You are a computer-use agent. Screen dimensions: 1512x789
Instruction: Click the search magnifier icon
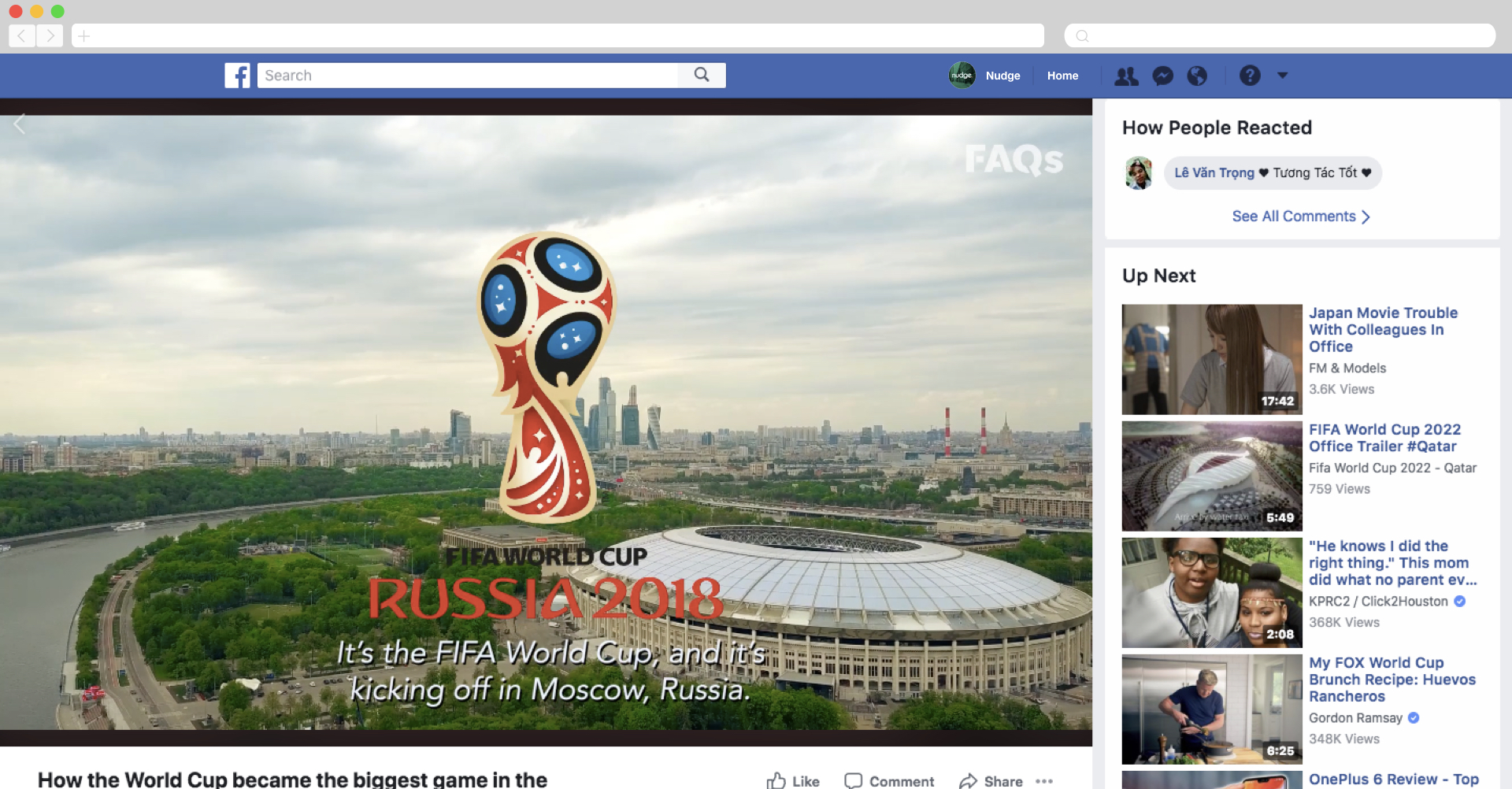702,75
